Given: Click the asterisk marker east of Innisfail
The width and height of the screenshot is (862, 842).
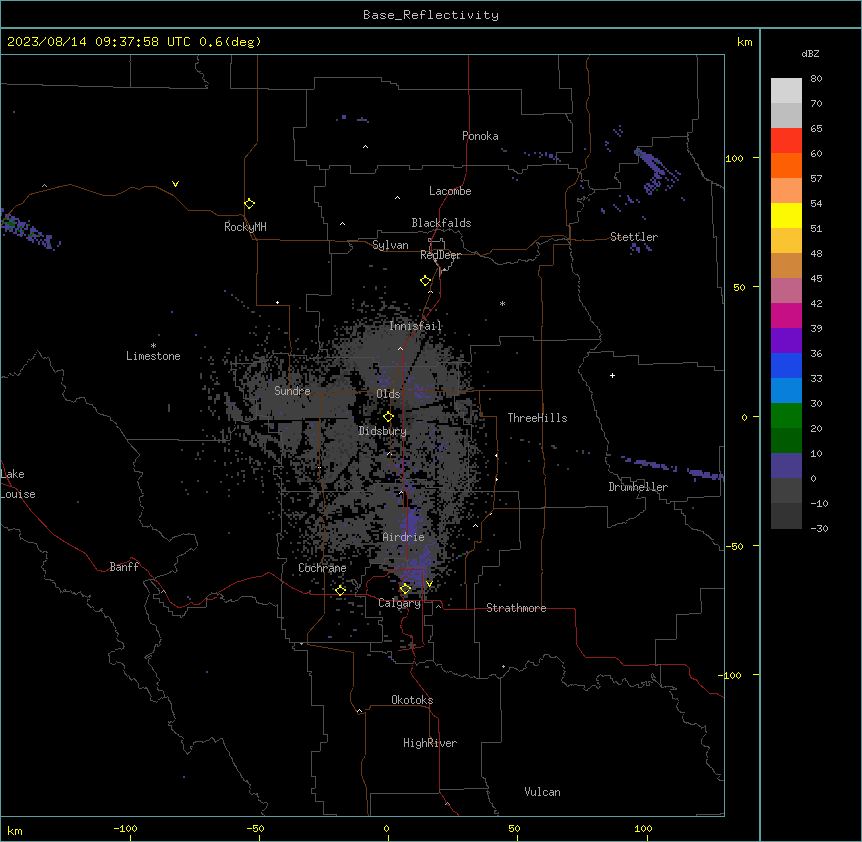Looking at the screenshot, I should point(502,303).
